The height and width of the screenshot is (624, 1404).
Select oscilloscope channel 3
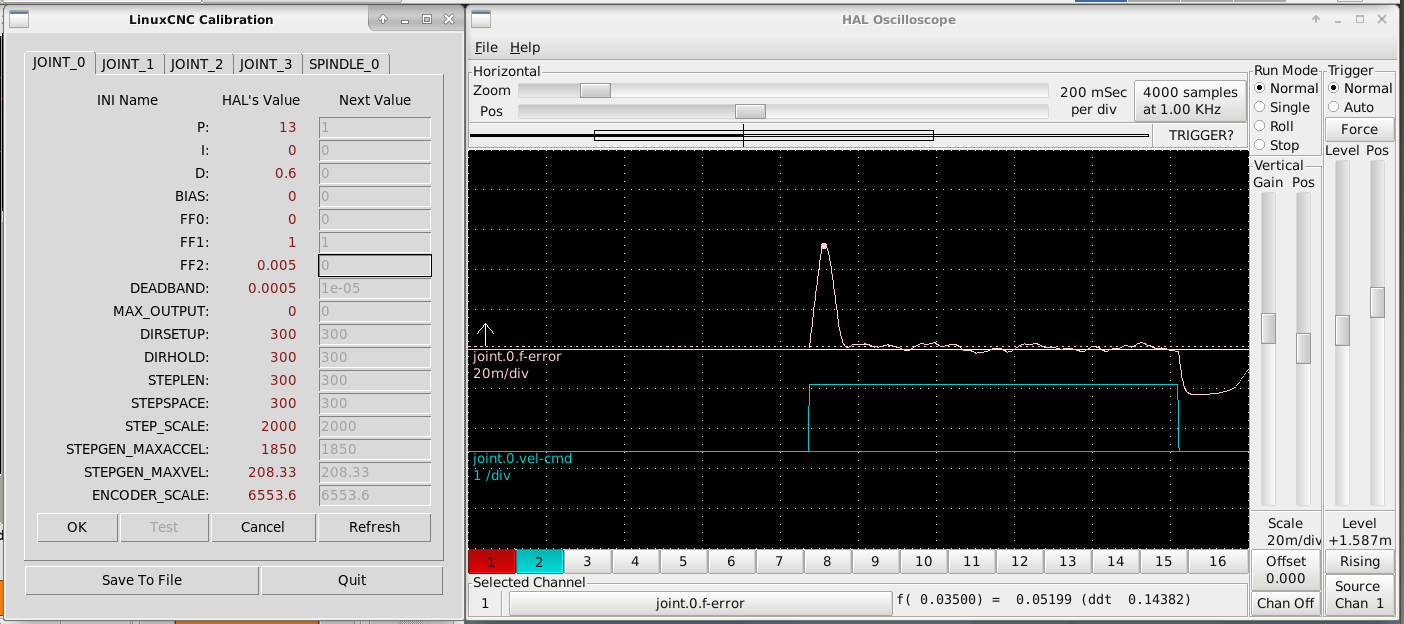[x=587, y=561]
